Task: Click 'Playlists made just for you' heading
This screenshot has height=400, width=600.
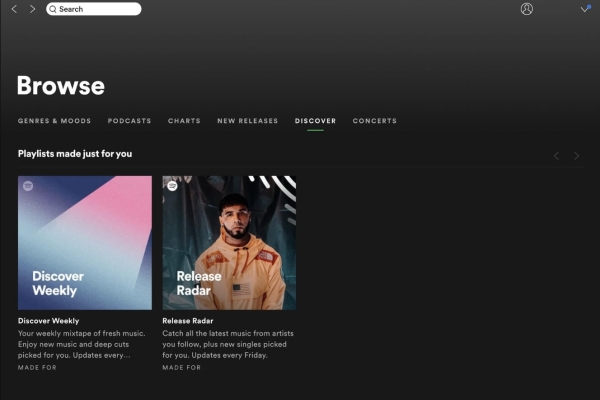Action: coord(75,154)
